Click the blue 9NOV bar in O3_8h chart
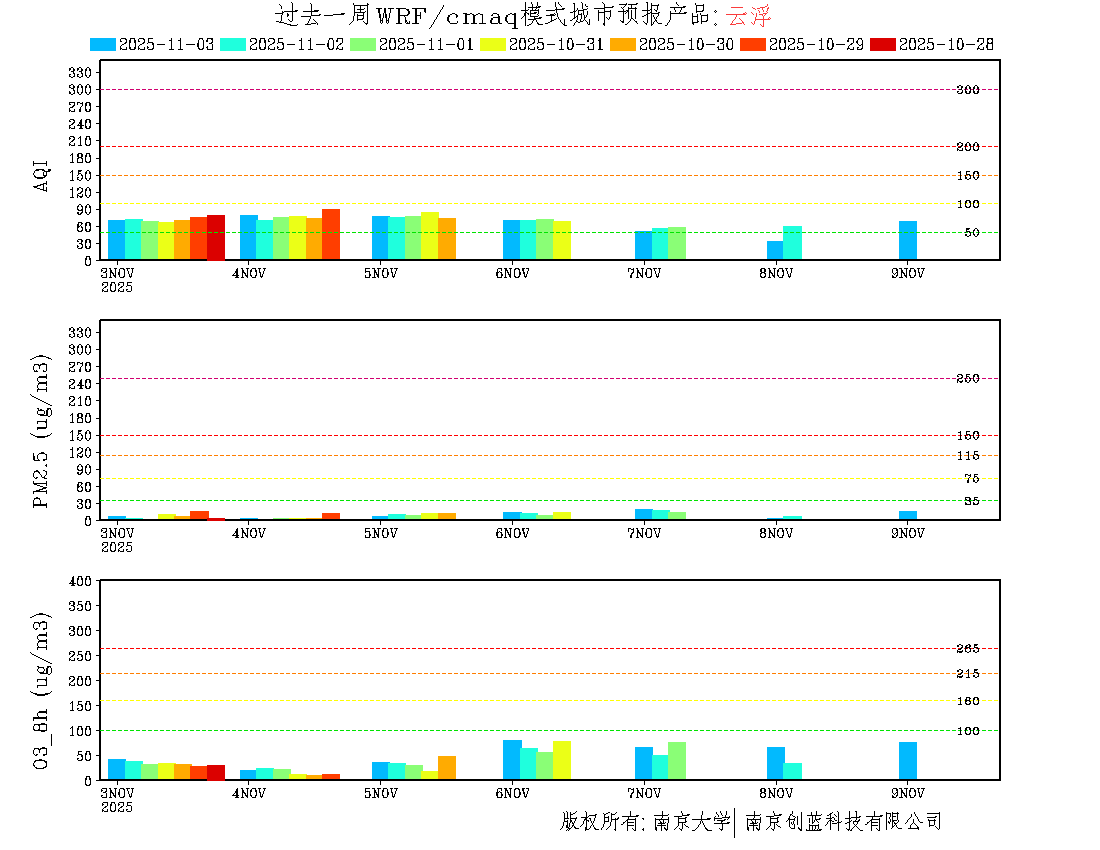The height and width of the screenshot is (850, 1100). click(908, 760)
